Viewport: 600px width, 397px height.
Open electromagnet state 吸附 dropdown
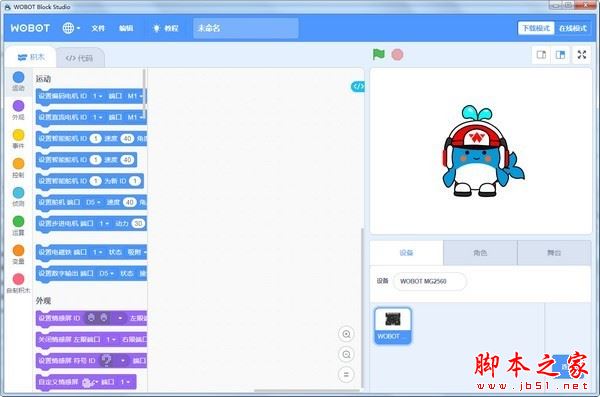(x=136, y=252)
